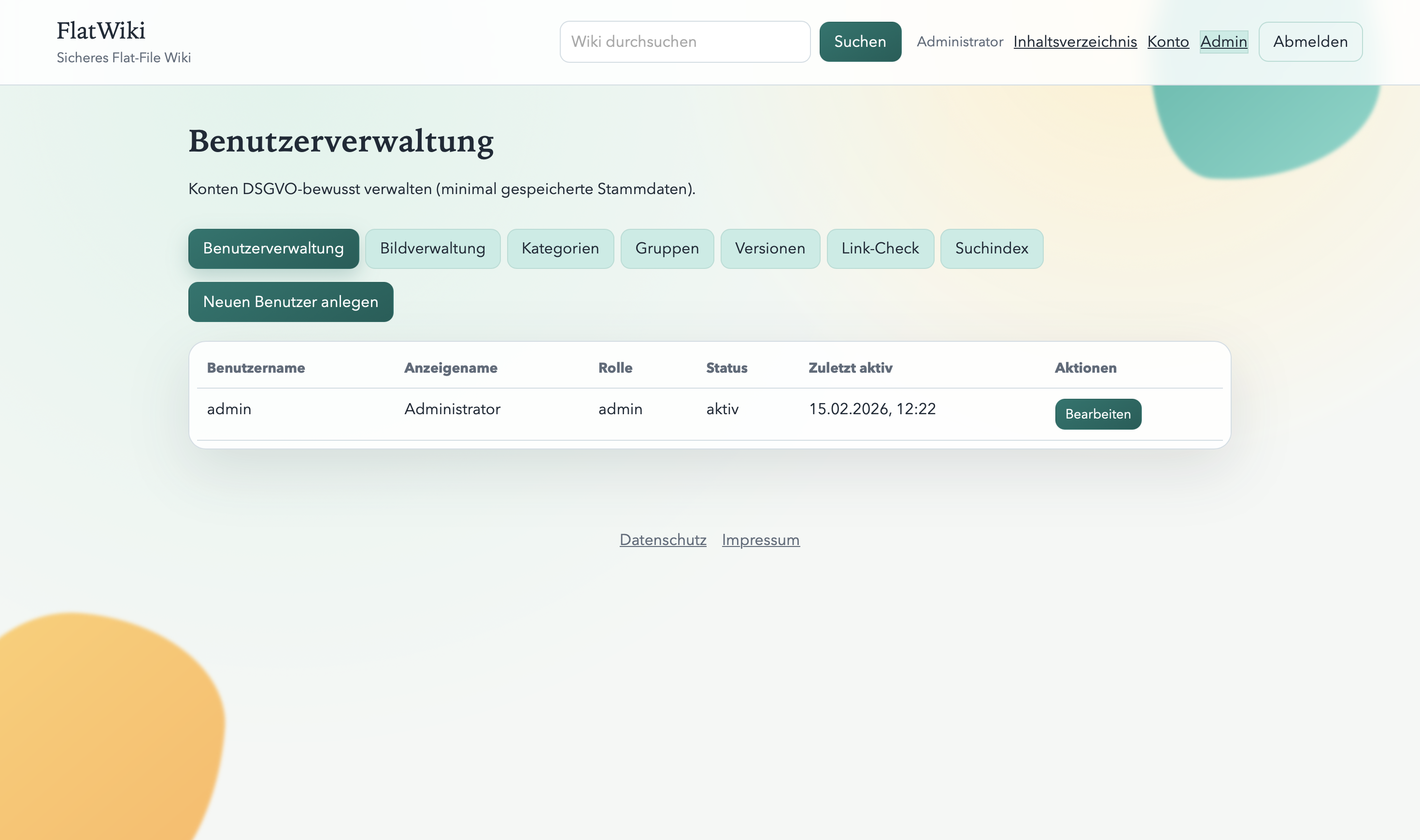Switch to the Versionen tab
The image size is (1420, 840).
770,249
